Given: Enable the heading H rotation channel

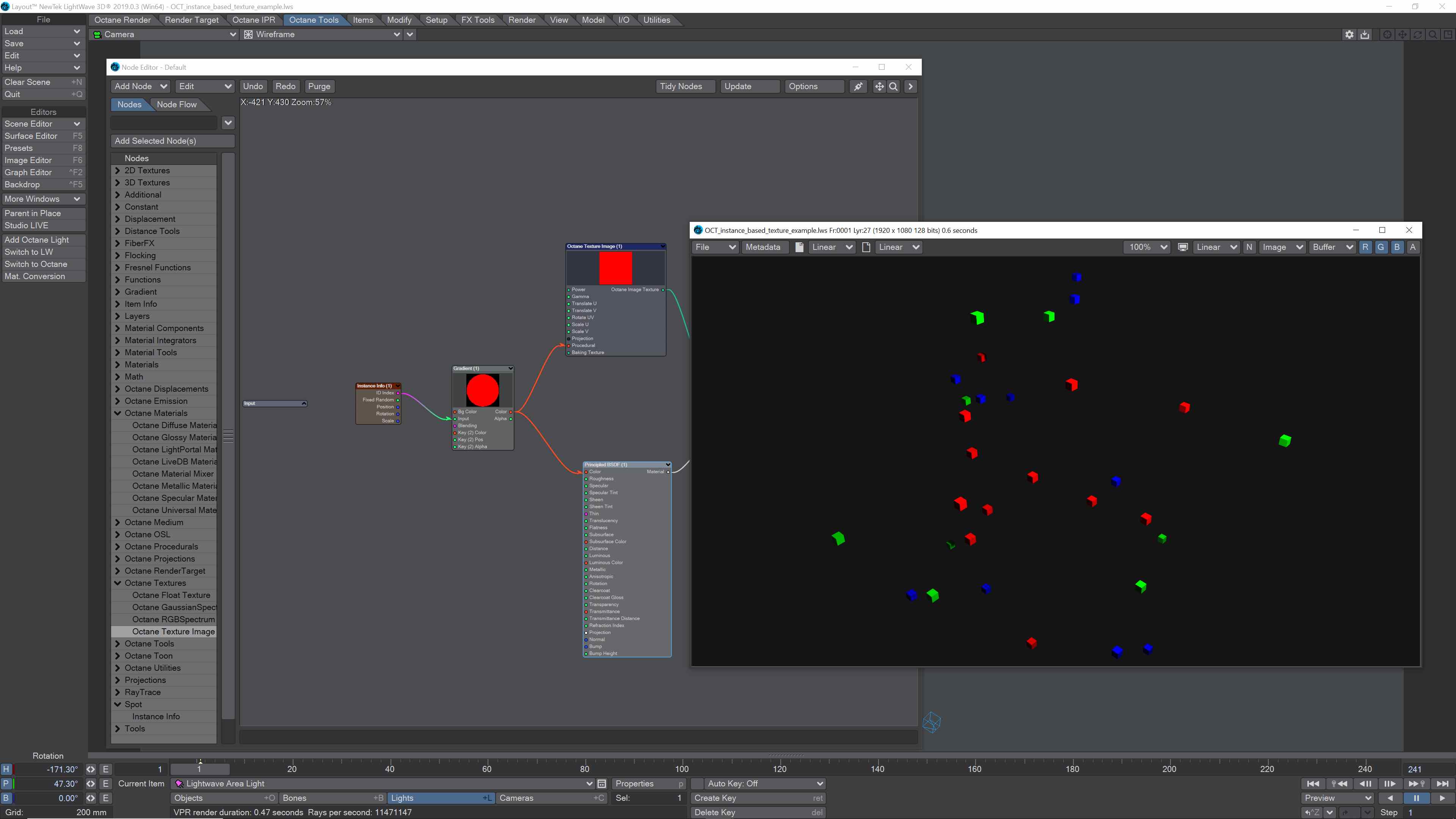Looking at the screenshot, I should tap(6, 769).
